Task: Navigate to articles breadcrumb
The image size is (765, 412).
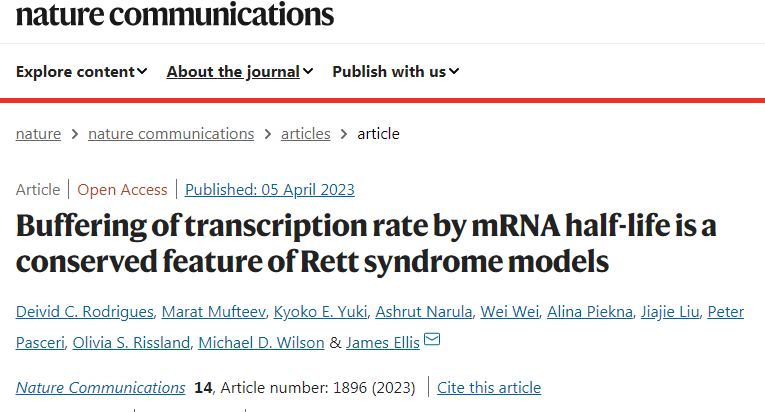Action: 305,133
